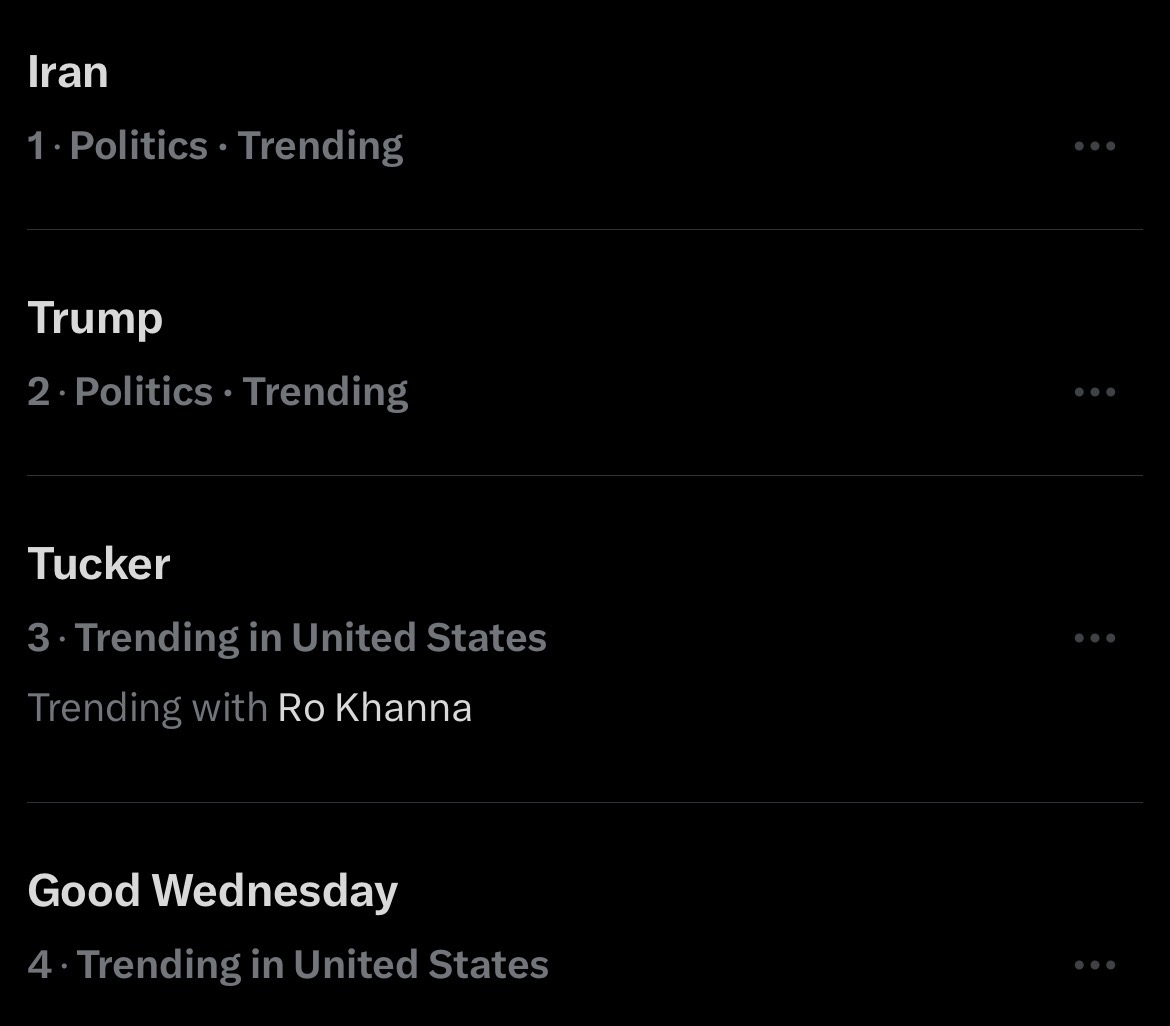Screen dimensions: 1170x1026
Task: Open the Trump trending topic
Action: click(95, 319)
